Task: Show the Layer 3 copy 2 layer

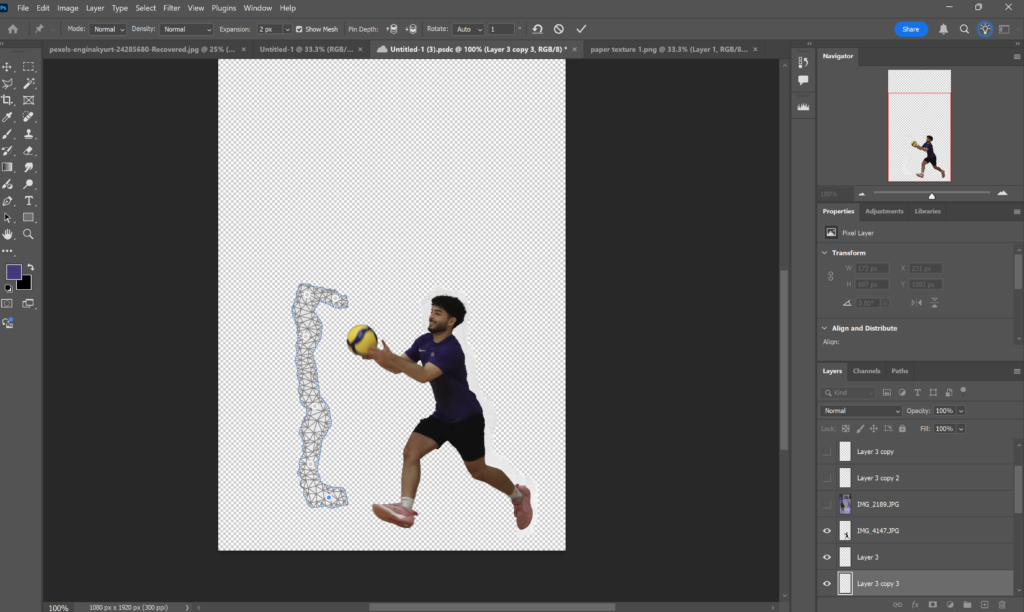Action: pos(826,478)
